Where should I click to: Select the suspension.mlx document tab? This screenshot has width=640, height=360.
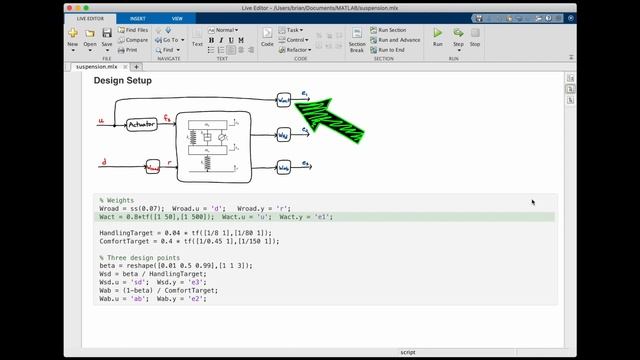click(96, 67)
